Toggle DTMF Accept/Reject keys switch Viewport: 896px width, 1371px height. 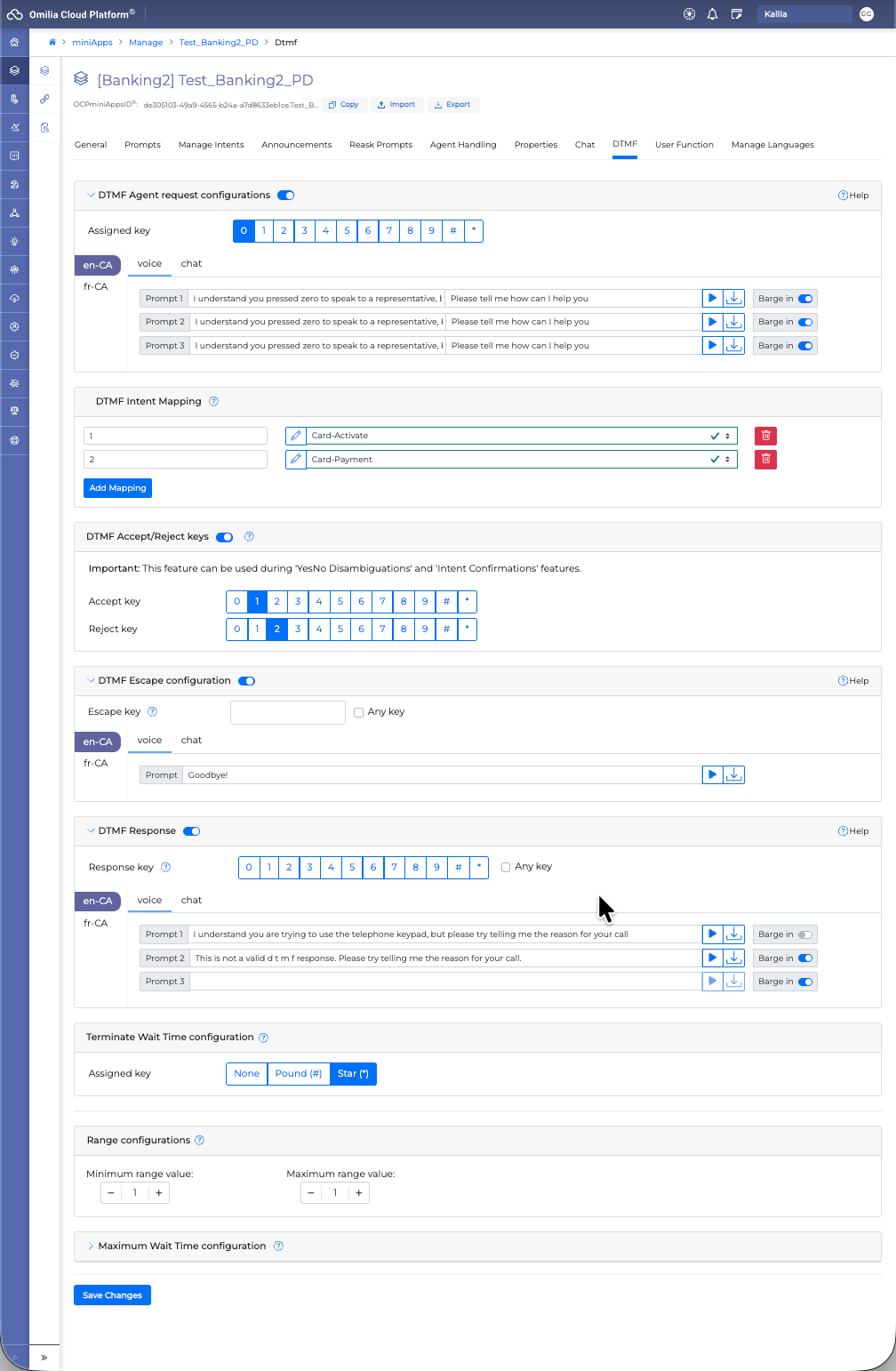(x=224, y=537)
